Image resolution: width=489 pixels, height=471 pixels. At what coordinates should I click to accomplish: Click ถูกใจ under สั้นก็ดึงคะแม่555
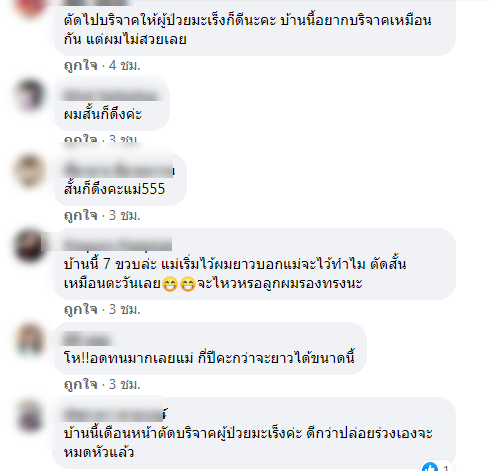click(x=80, y=215)
